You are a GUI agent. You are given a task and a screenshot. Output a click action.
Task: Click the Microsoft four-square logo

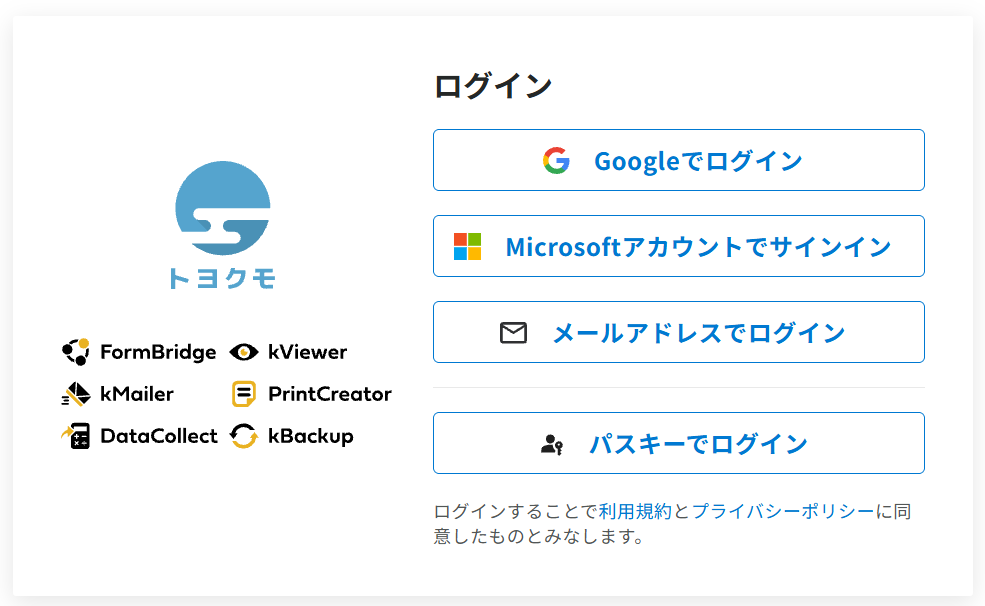coord(467,246)
